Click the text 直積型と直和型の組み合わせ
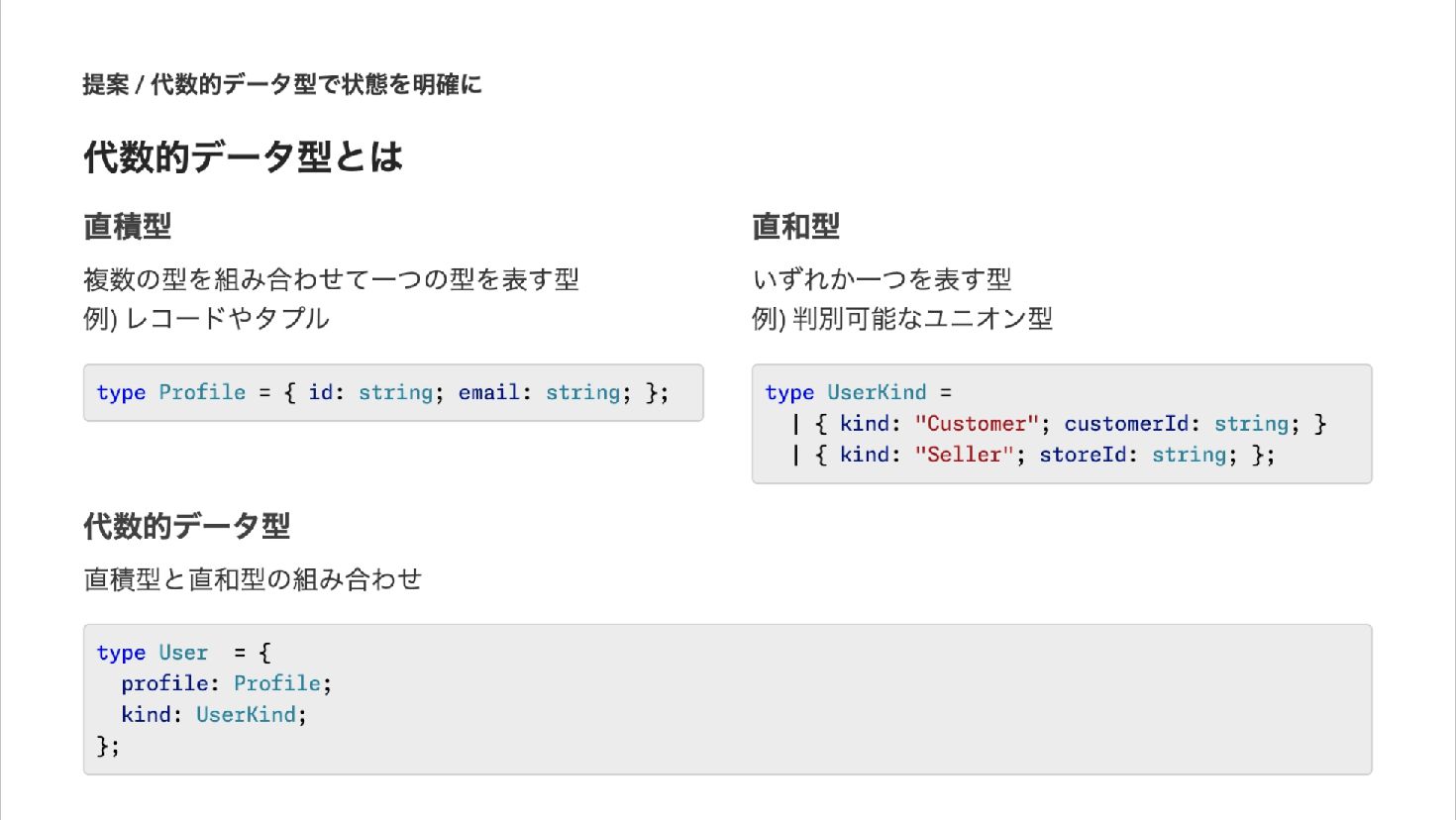 (x=253, y=579)
